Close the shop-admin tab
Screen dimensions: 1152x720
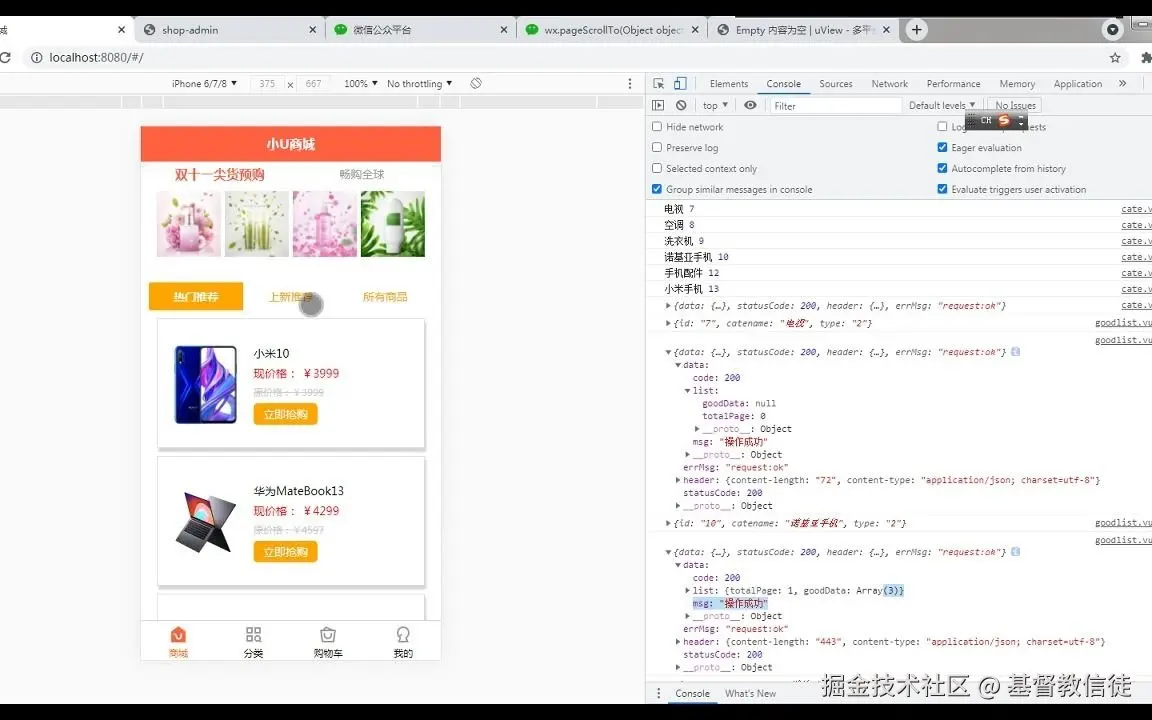[312, 30]
